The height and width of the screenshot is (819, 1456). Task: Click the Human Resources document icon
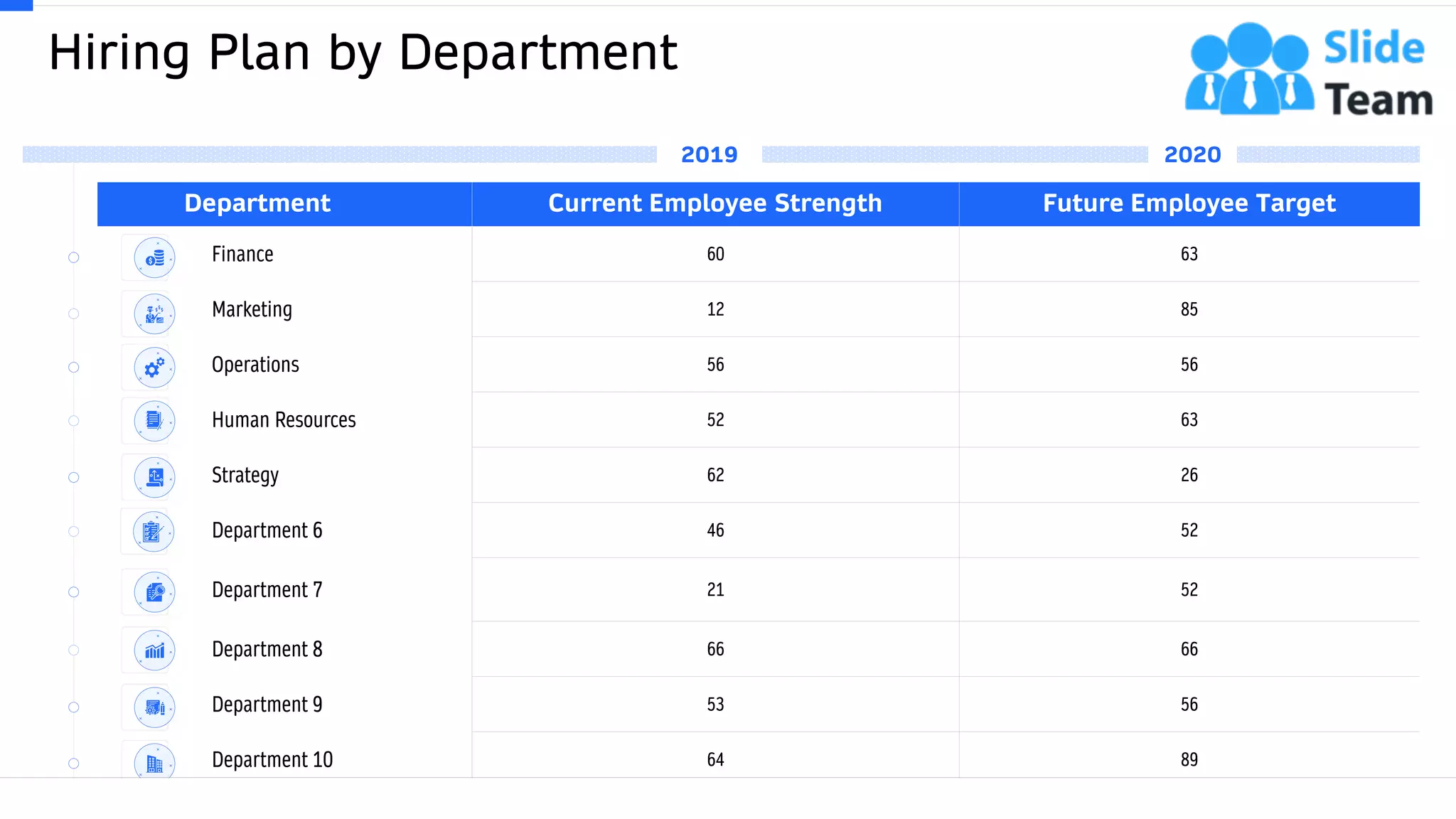point(154,421)
